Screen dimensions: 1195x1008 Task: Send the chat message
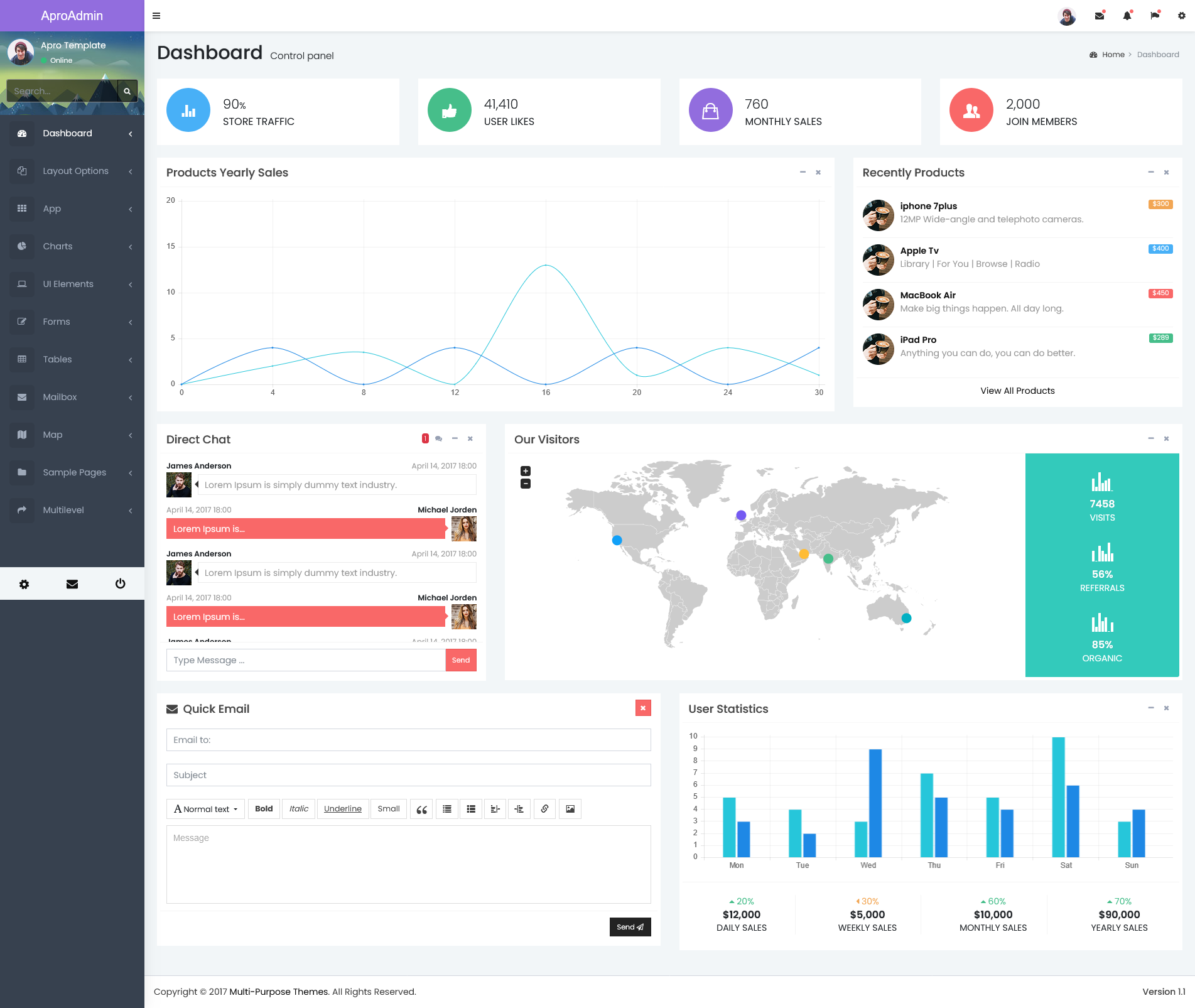[461, 660]
